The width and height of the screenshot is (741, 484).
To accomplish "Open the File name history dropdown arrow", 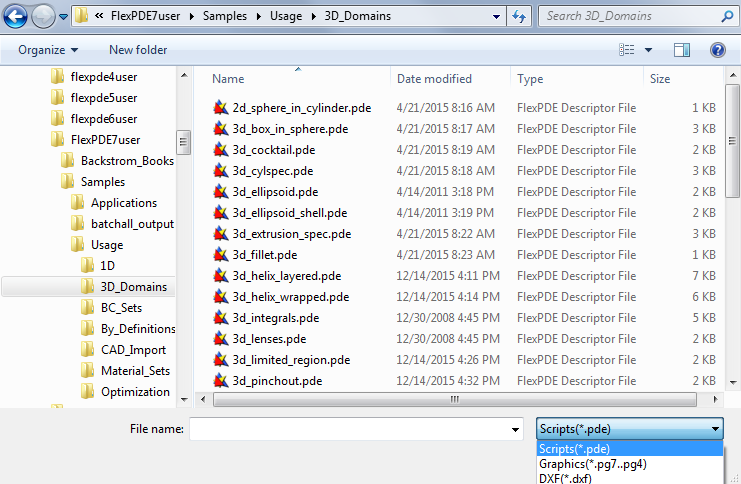I will (515, 429).
